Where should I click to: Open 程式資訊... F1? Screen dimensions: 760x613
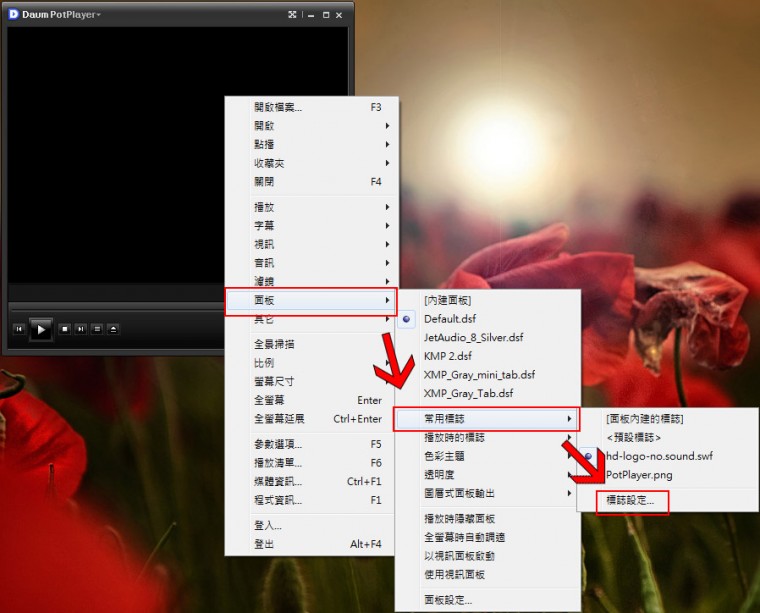pyautogui.click(x=310, y=500)
